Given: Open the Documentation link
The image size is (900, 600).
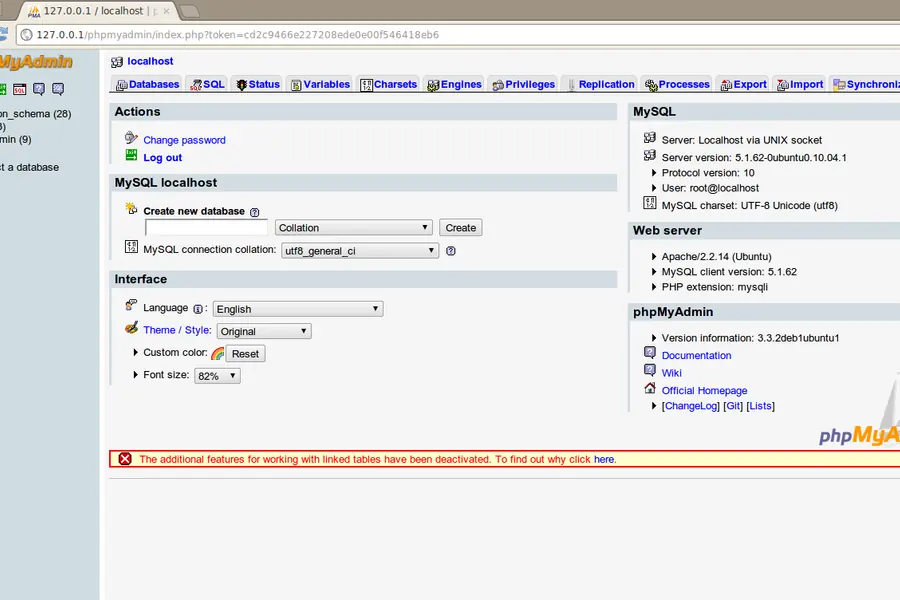Looking at the screenshot, I should coord(696,355).
